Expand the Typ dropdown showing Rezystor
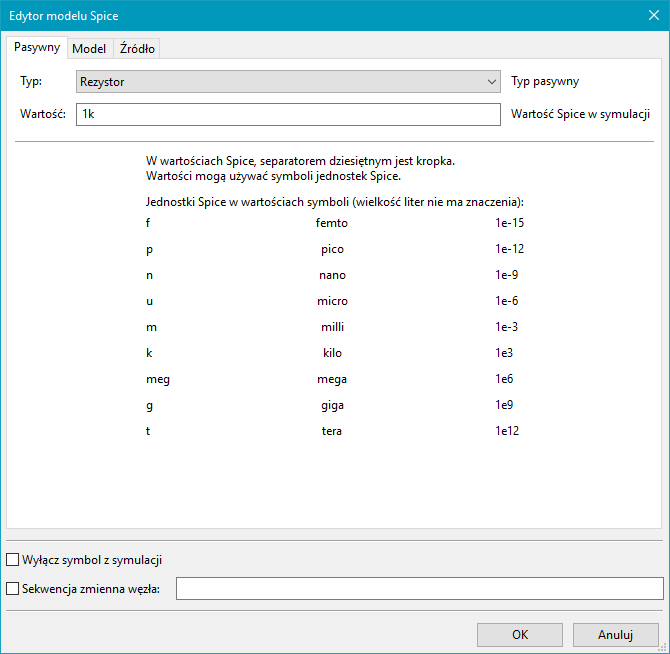Image resolution: width=670 pixels, height=654 pixels. [x=288, y=82]
